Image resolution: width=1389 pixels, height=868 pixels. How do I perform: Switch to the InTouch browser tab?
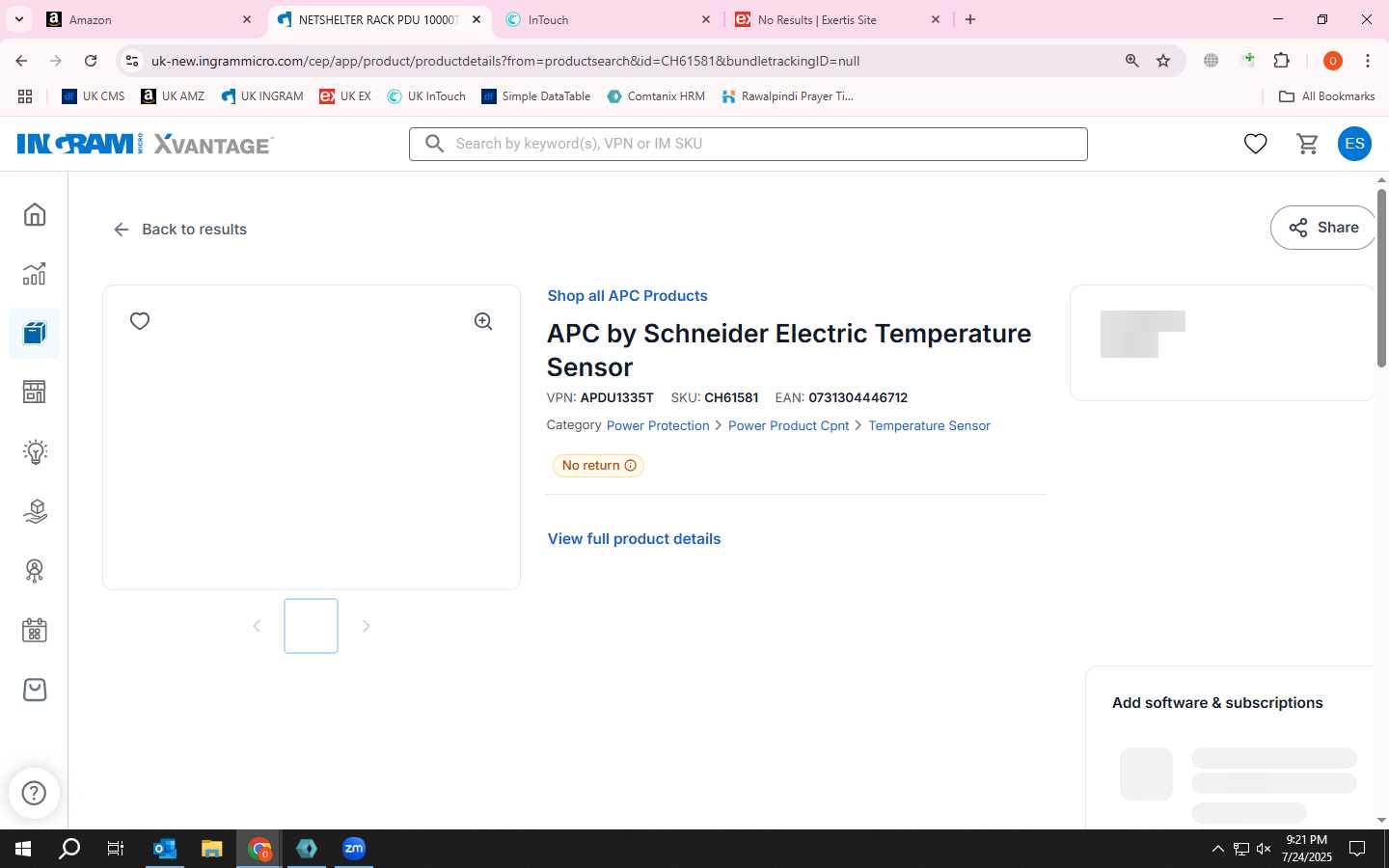click(608, 19)
